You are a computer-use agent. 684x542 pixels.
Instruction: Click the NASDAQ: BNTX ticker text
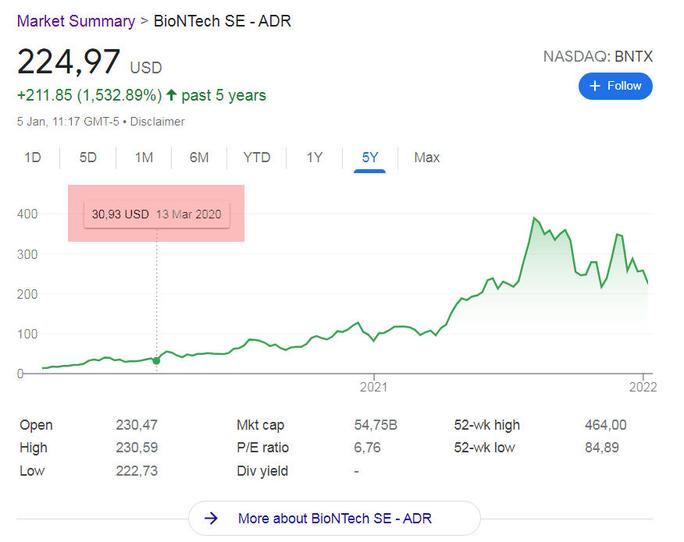pos(598,56)
